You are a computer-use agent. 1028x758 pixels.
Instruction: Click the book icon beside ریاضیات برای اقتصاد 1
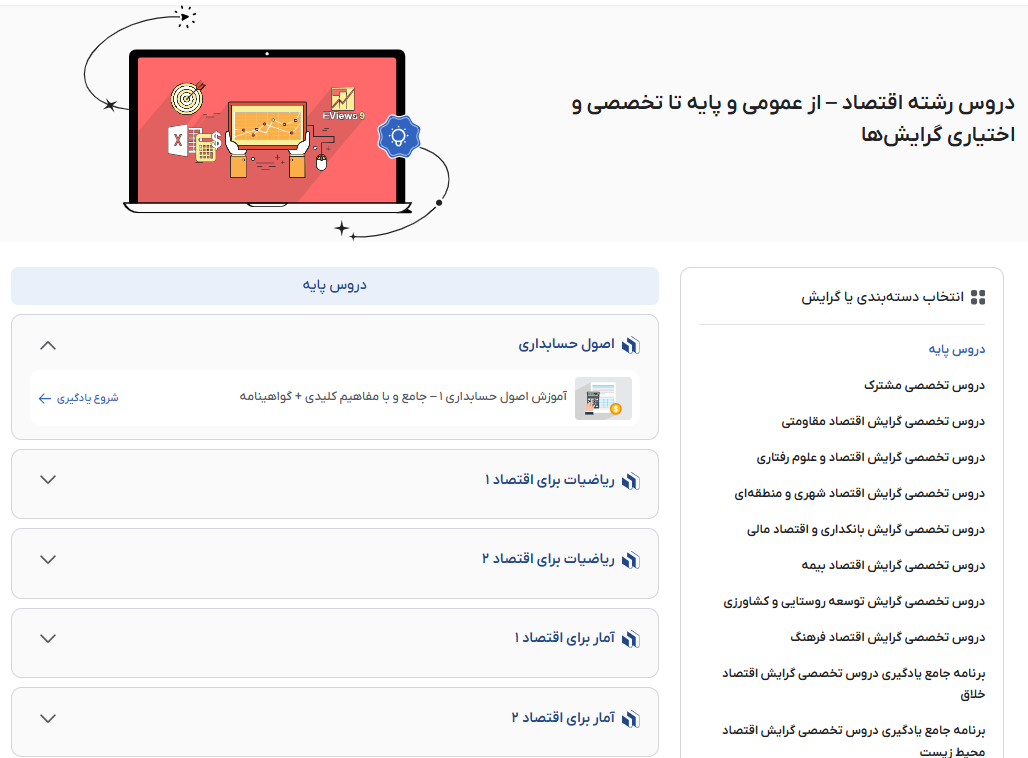click(630, 479)
